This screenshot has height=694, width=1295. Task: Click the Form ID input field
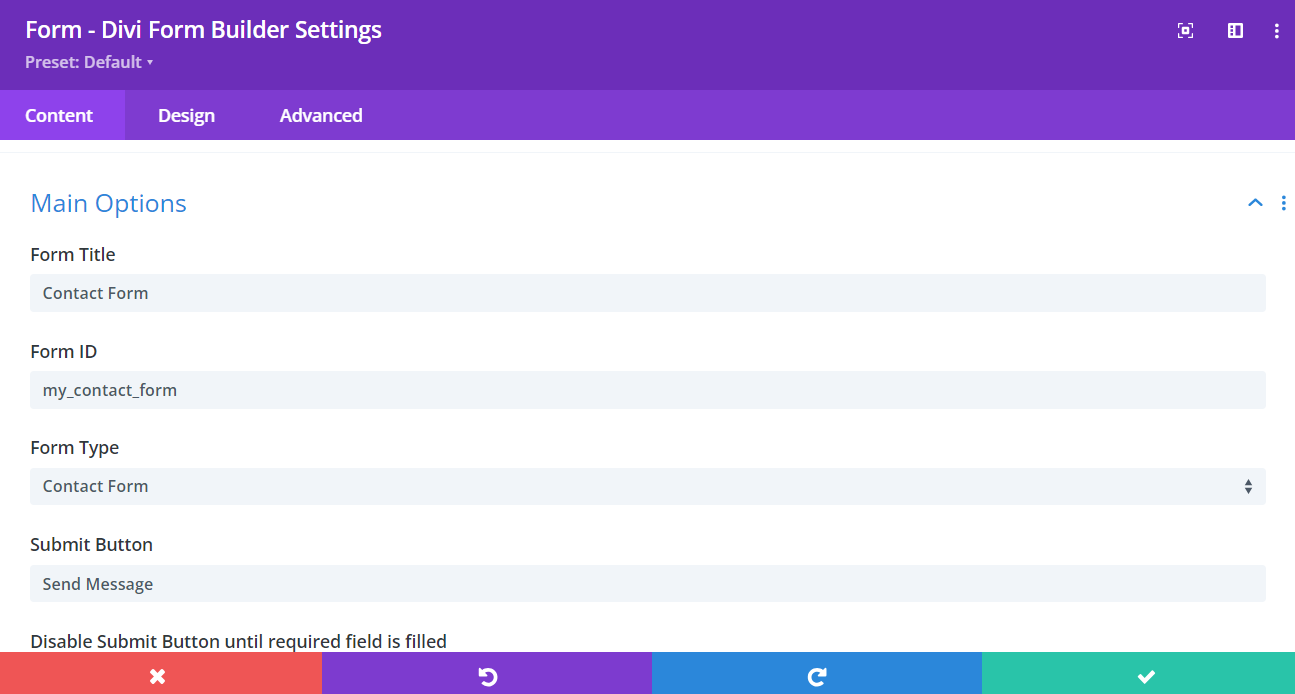point(647,389)
